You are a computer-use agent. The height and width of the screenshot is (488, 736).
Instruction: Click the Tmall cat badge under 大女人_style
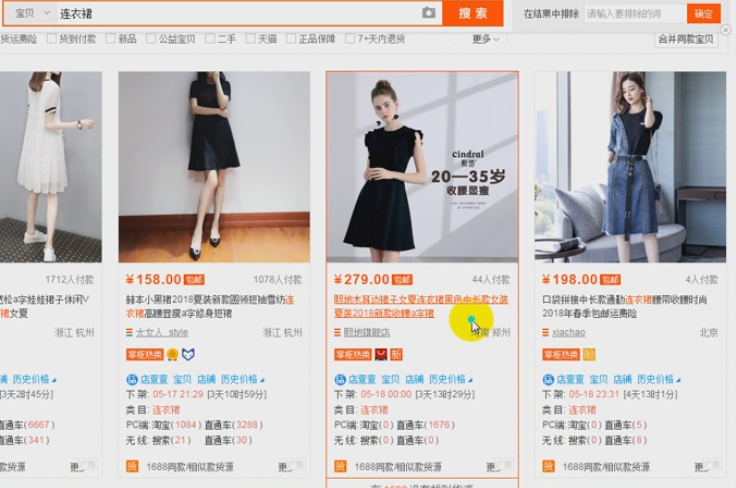click(188, 354)
